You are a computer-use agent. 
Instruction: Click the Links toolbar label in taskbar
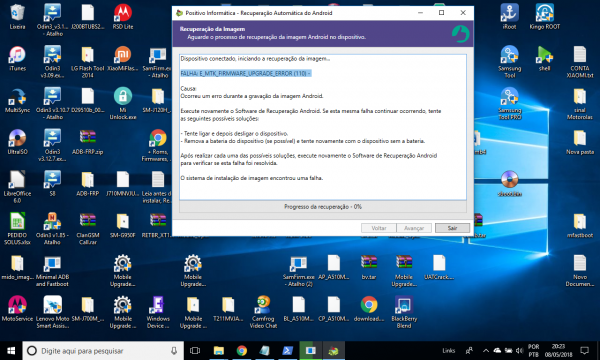tap(449, 350)
